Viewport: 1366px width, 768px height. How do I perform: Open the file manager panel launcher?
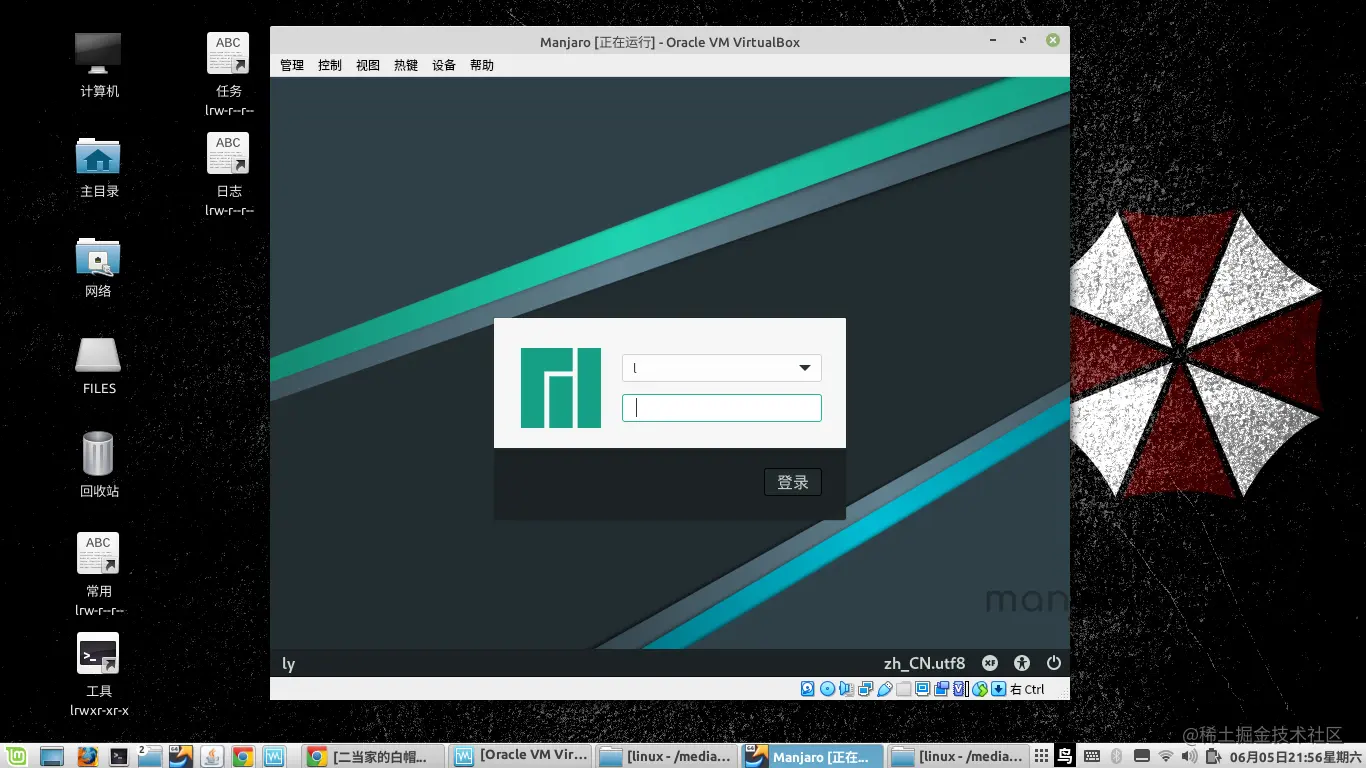tap(149, 757)
